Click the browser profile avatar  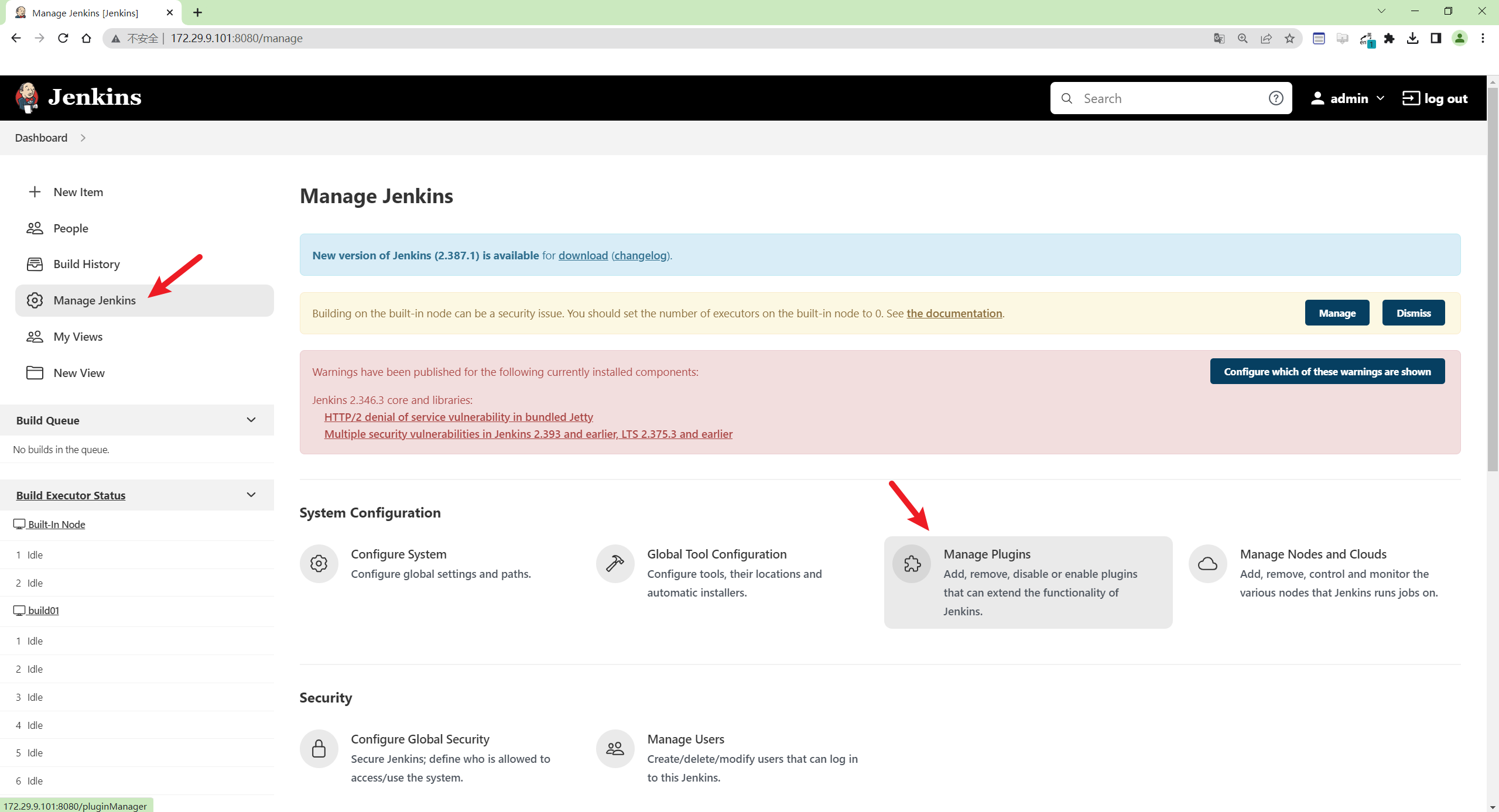click(1460, 39)
